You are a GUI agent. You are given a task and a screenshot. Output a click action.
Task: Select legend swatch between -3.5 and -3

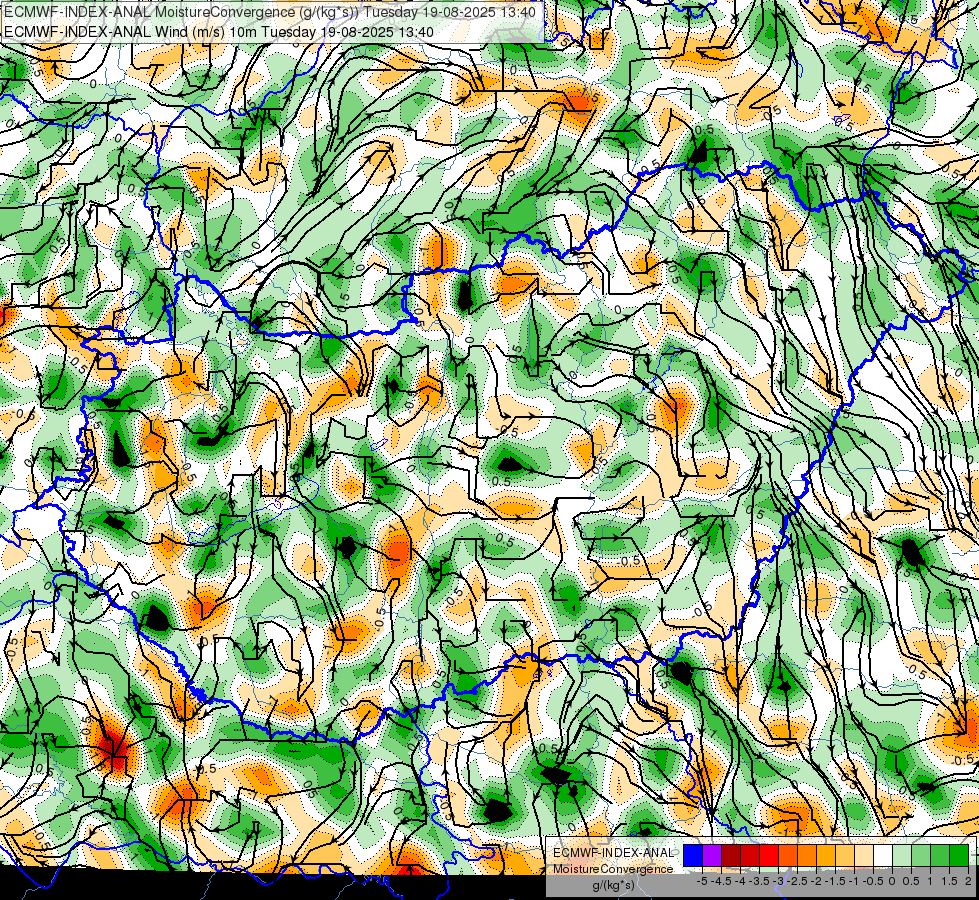769,856
